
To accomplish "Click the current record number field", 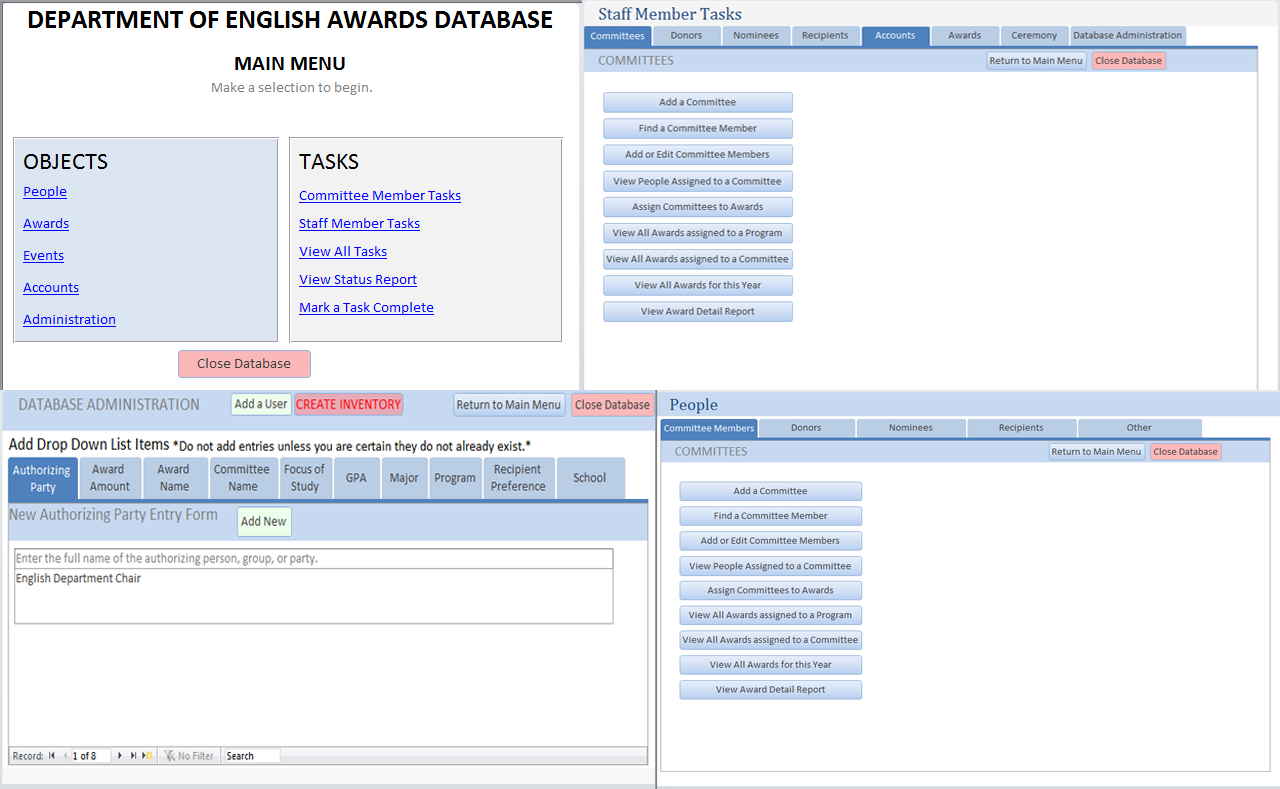I will tap(90, 756).
